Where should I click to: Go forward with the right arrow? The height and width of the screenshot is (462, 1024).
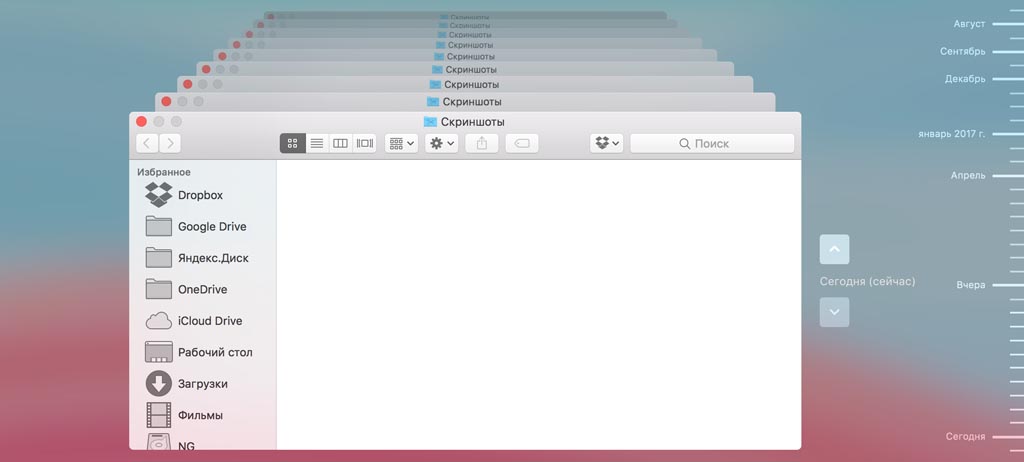coord(170,143)
